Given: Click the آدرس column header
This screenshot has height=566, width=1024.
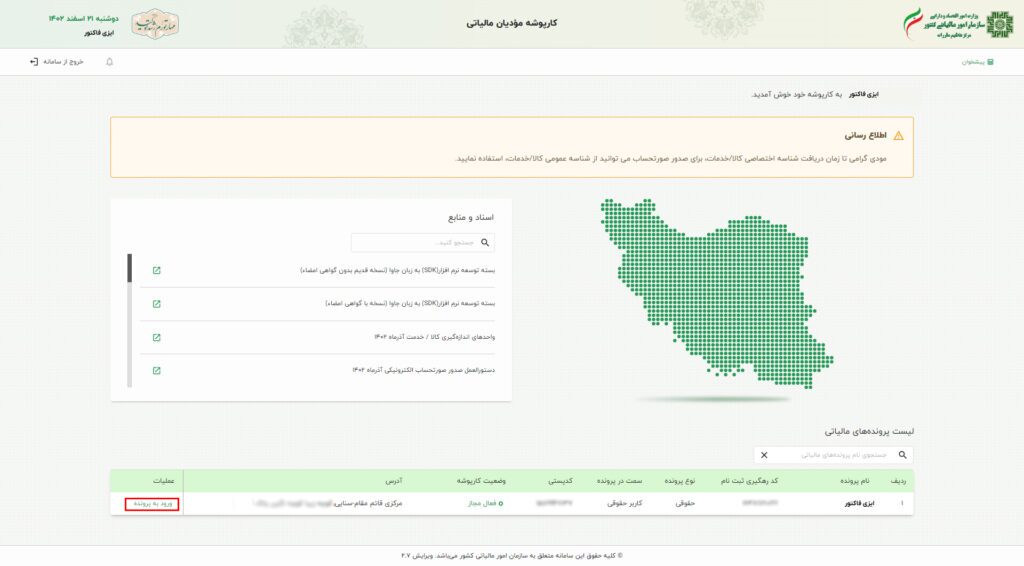Looking at the screenshot, I should (394, 481).
